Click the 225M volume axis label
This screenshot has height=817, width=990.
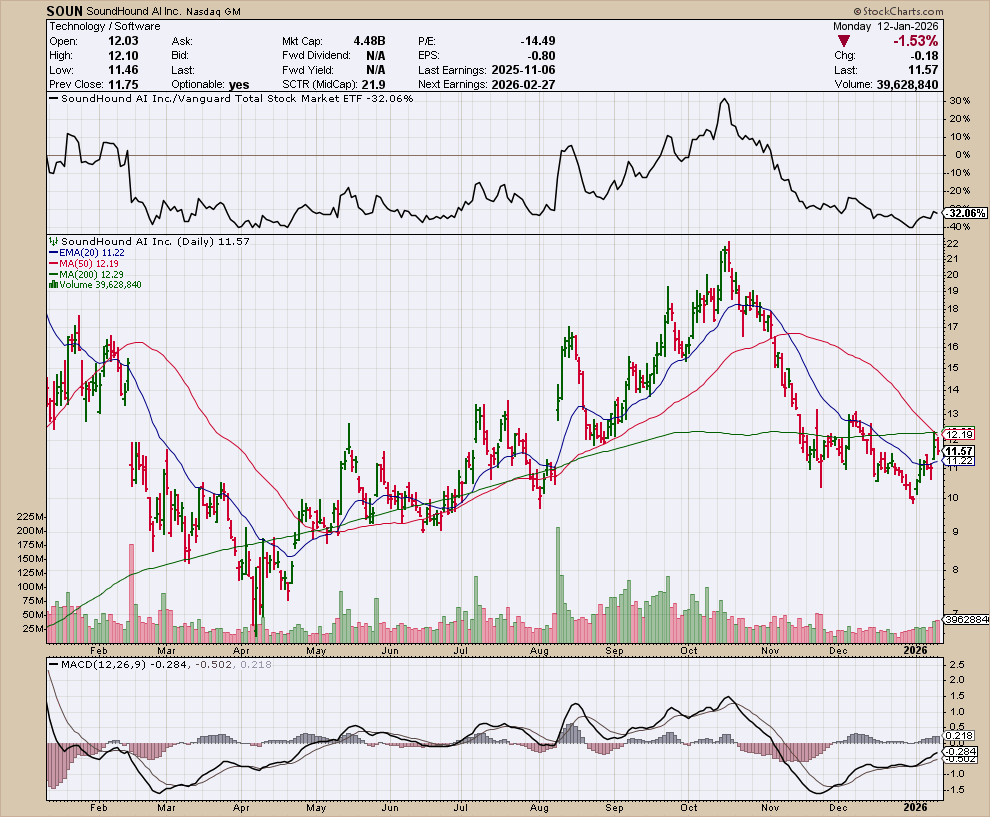31,516
